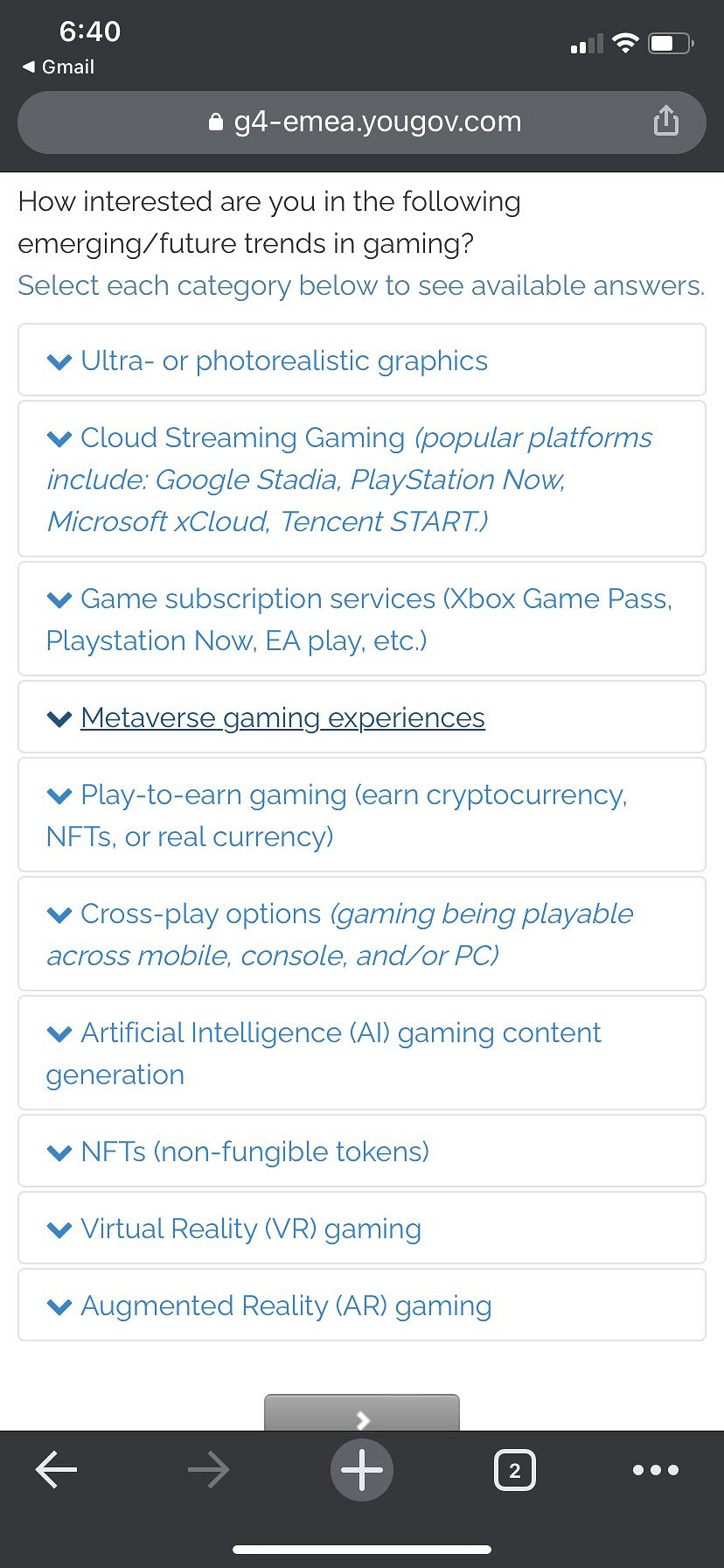
Task: Tap the browser forward arrow
Action: (x=208, y=1470)
